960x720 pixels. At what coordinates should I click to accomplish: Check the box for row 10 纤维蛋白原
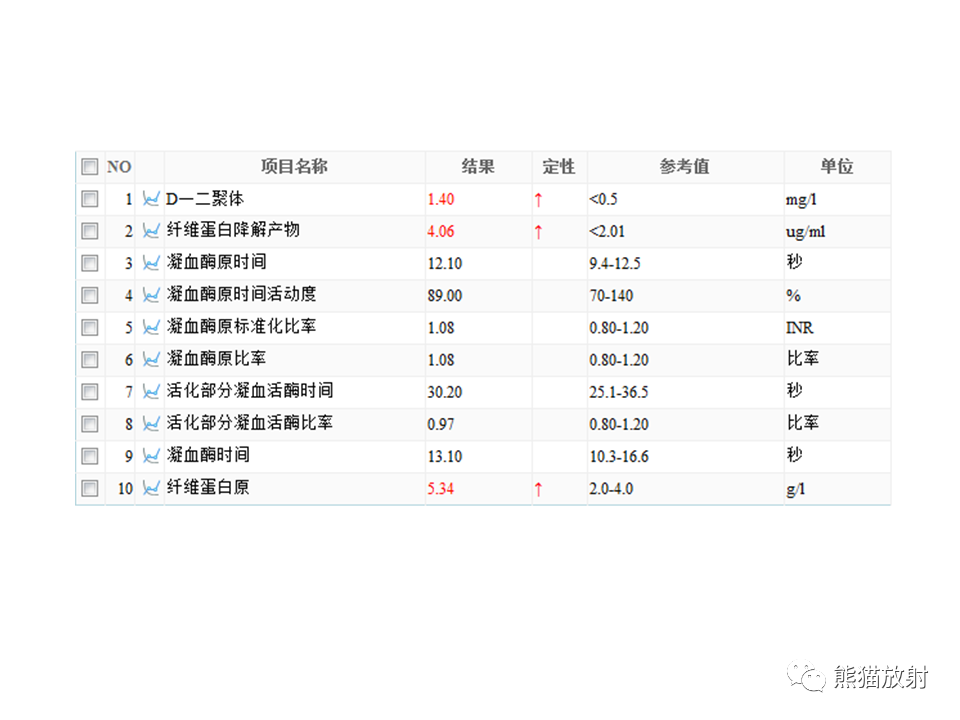coord(90,488)
